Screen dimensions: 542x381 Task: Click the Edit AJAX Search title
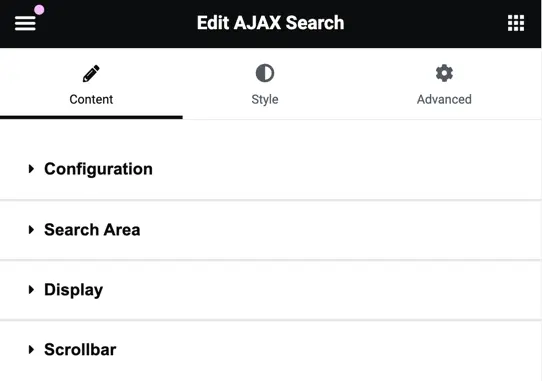coord(270,23)
